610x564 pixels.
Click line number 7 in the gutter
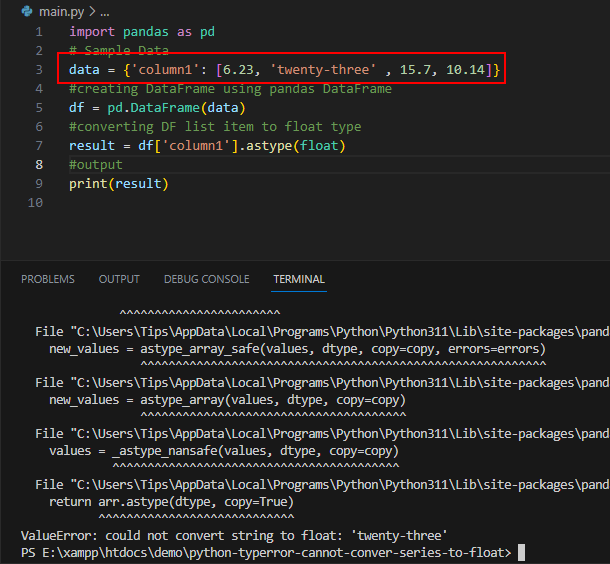pyautogui.click(x=39, y=146)
